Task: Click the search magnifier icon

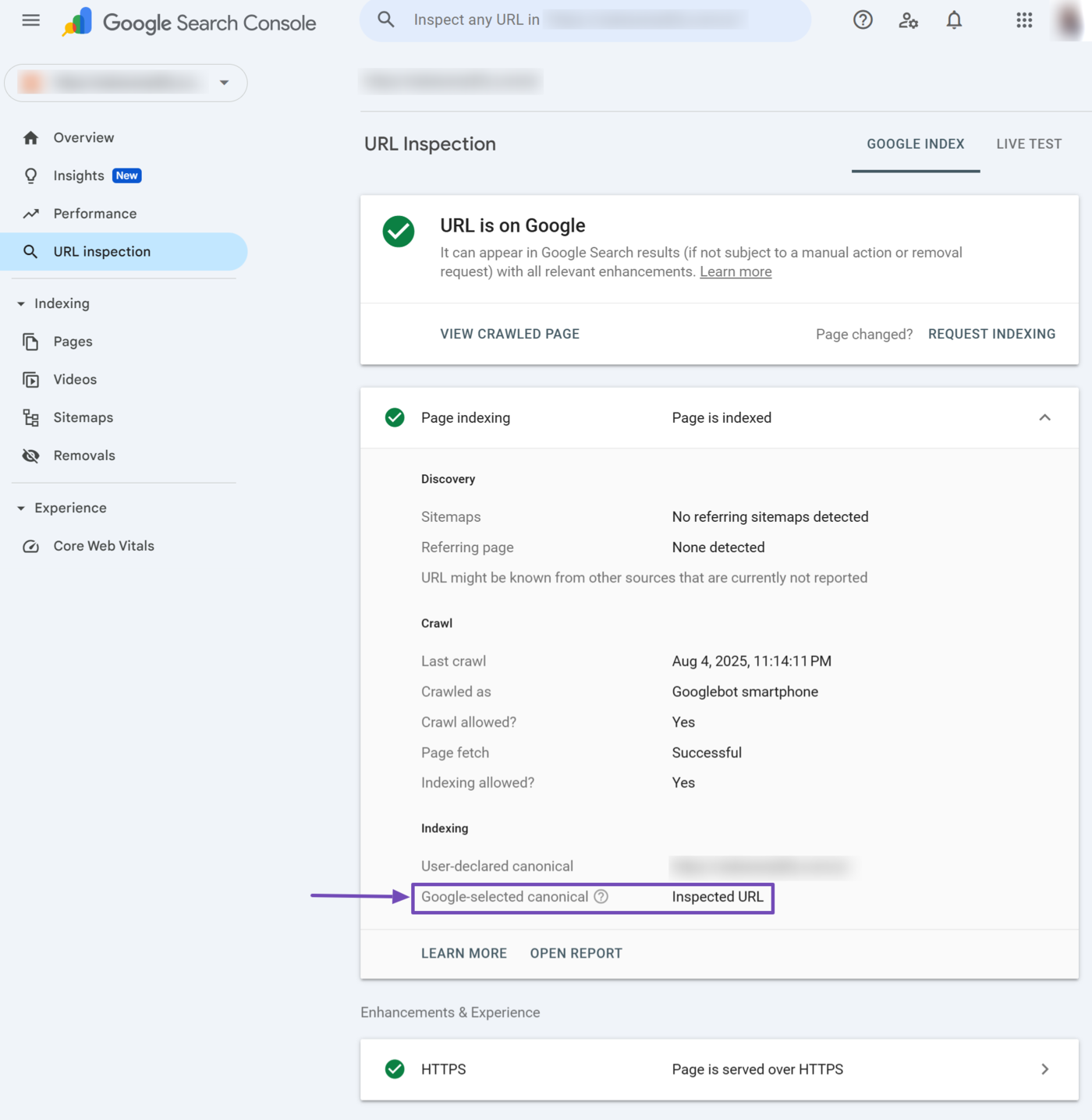Action: click(x=386, y=19)
